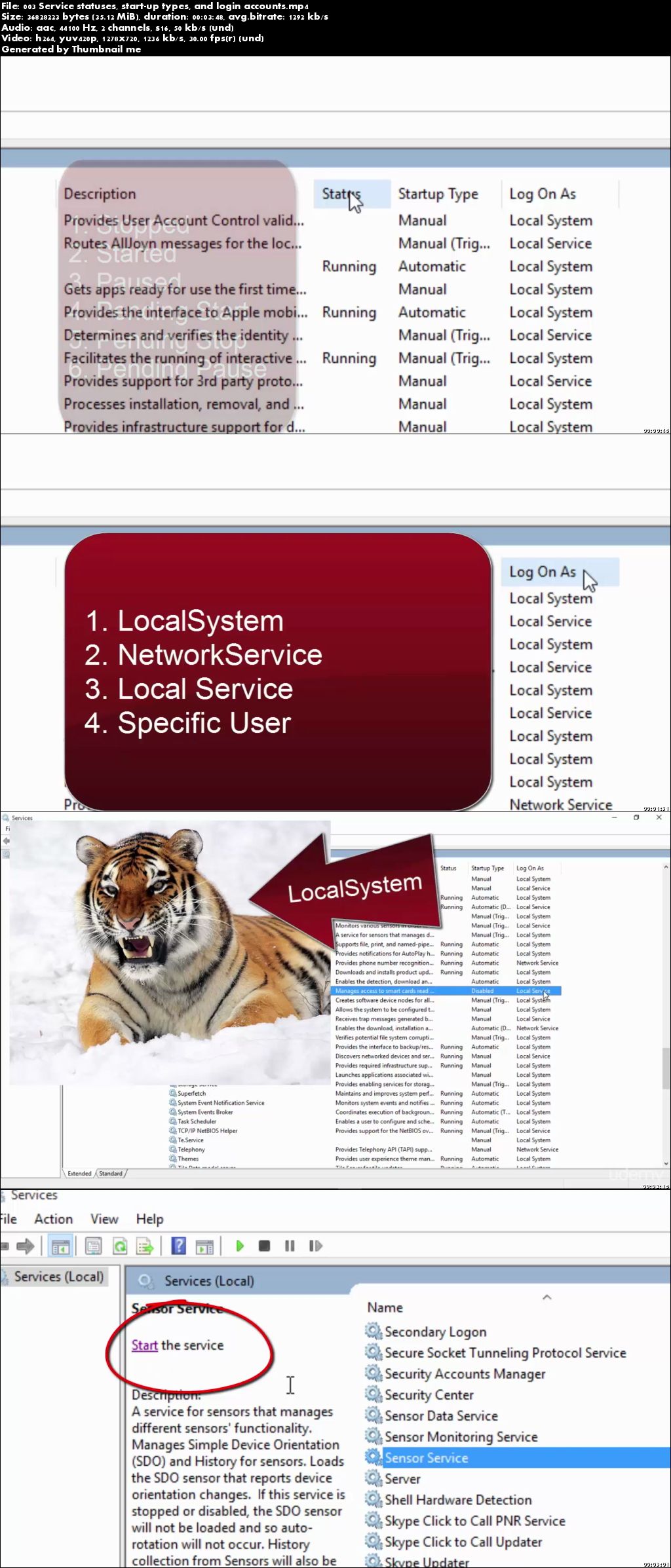
Task: Click the highlighted Status column header under the cursor
Action: click(x=352, y=194)
